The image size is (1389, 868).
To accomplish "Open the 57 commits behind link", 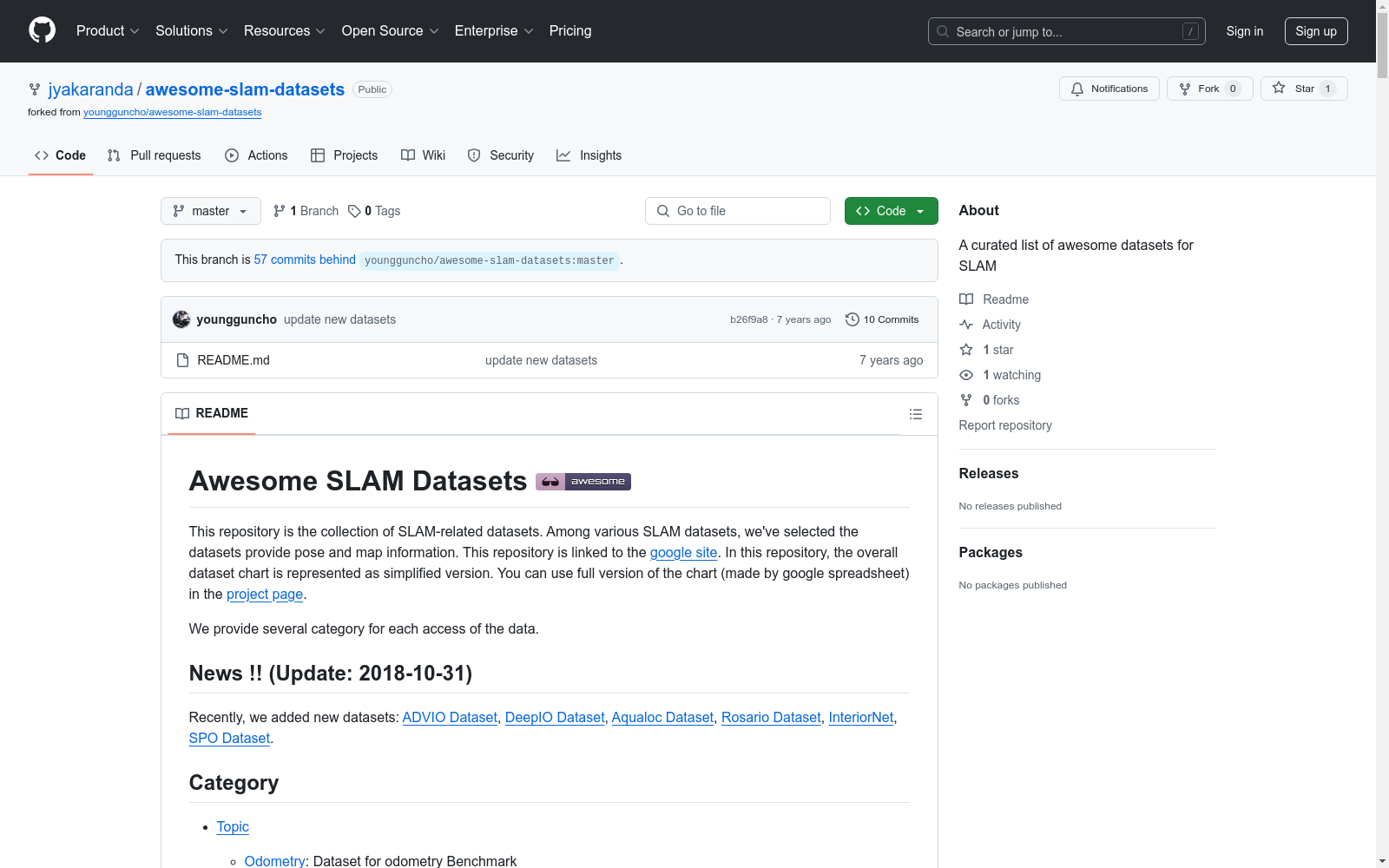I will coord(305,260).
